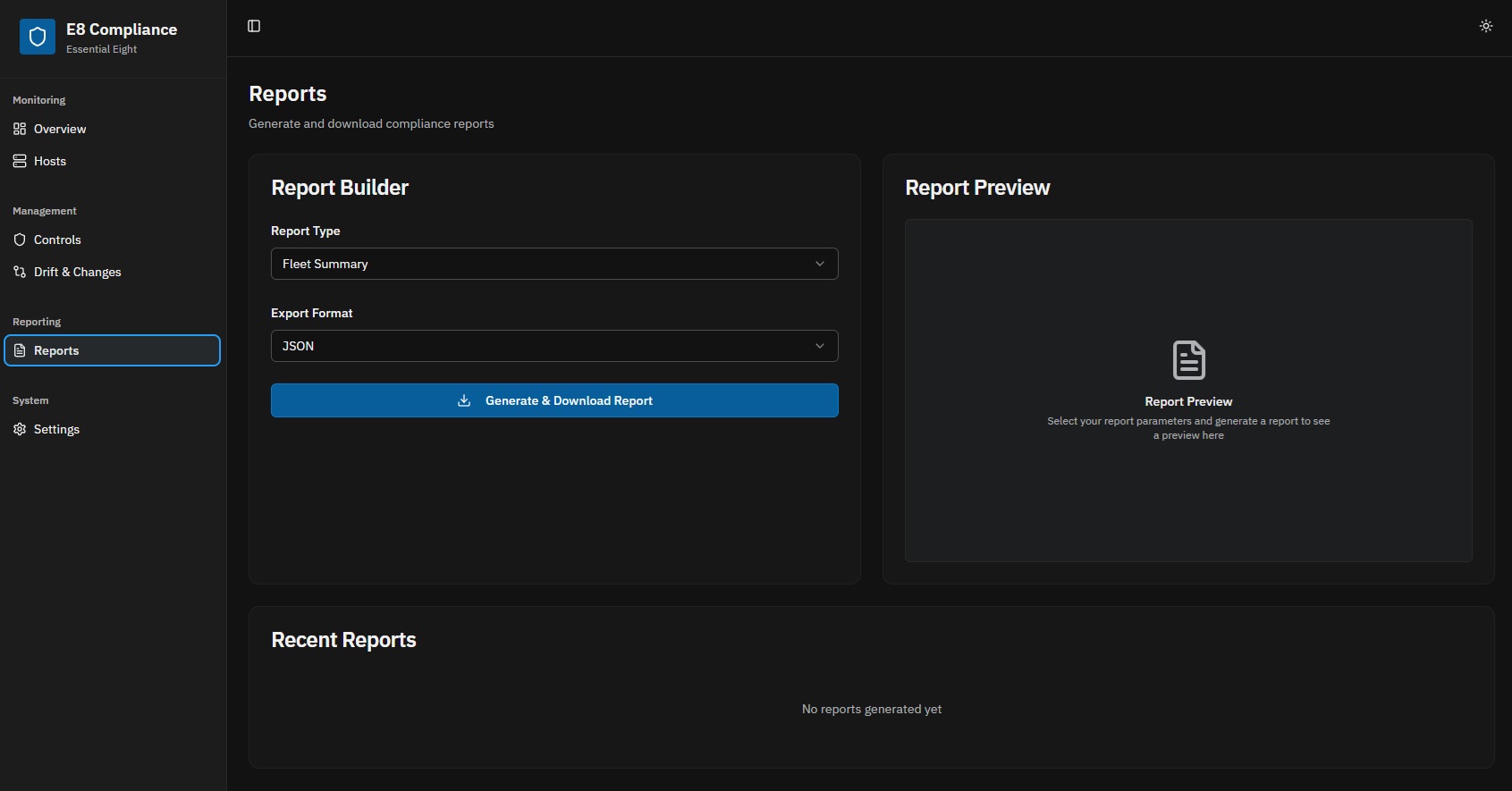This screenshot has height=791, width=1512.
Task: Open the Settings page
Action: [112, 429]
